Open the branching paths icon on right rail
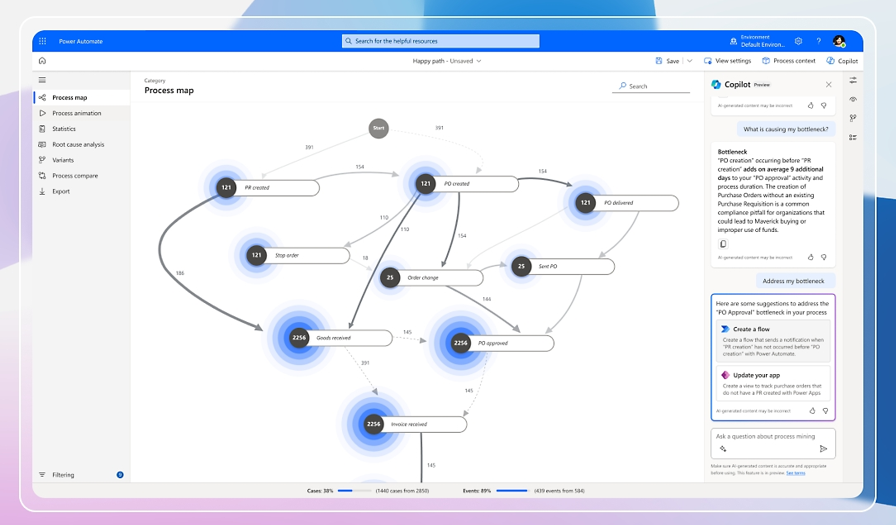Viewport: 896px width, 525px height. click(x=853, y=118)
